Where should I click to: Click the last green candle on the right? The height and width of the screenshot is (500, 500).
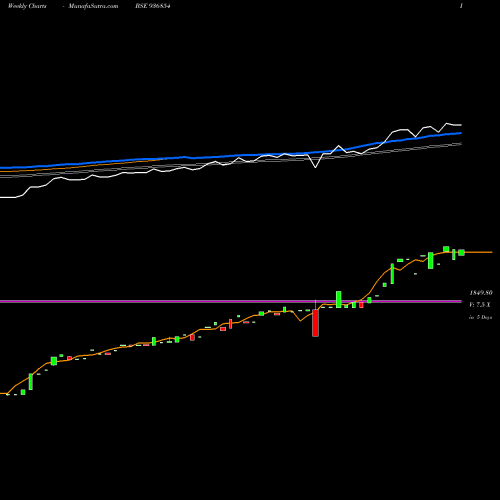[x=461, y=252]
